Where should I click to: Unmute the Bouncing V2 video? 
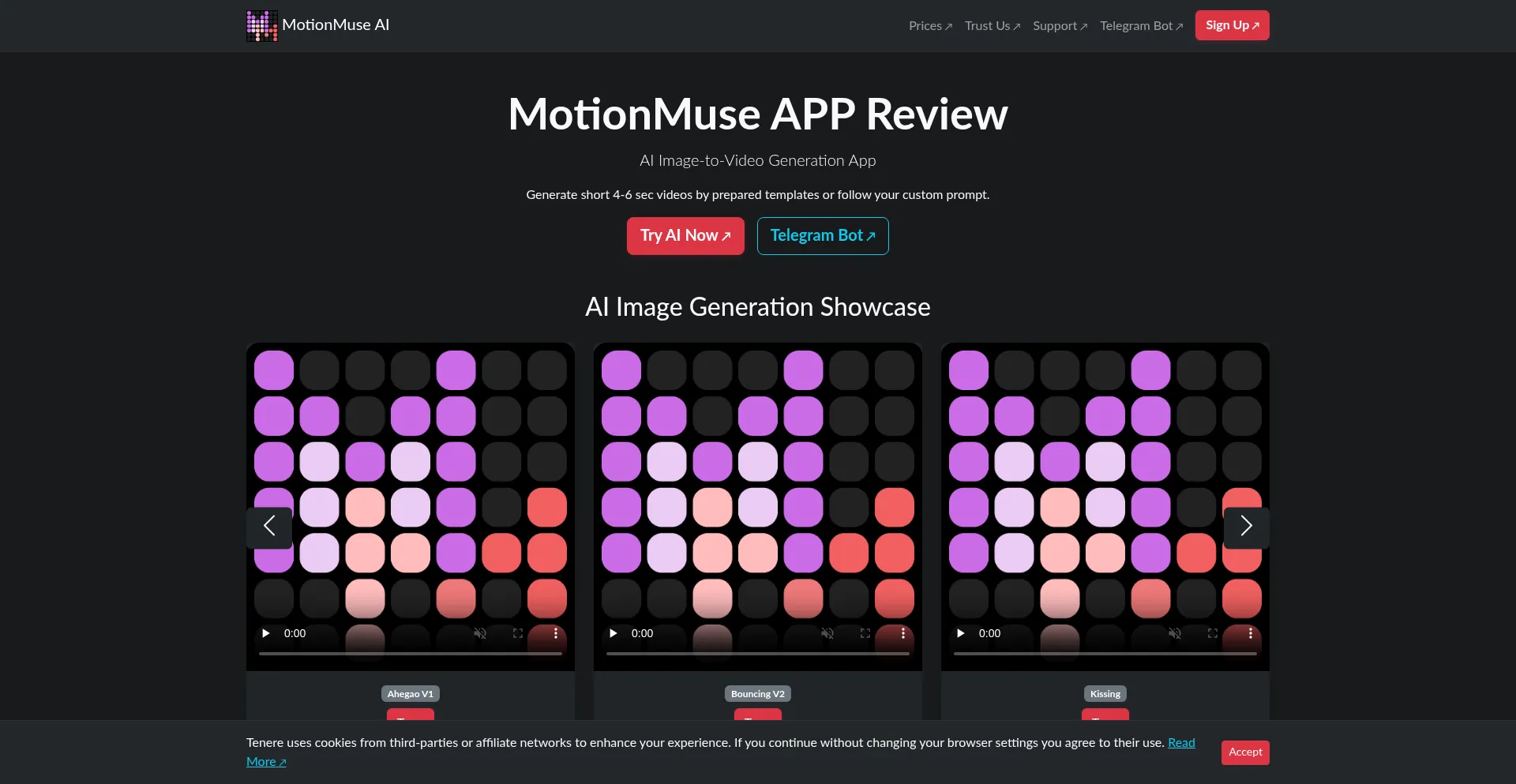[x=827, y=633]
